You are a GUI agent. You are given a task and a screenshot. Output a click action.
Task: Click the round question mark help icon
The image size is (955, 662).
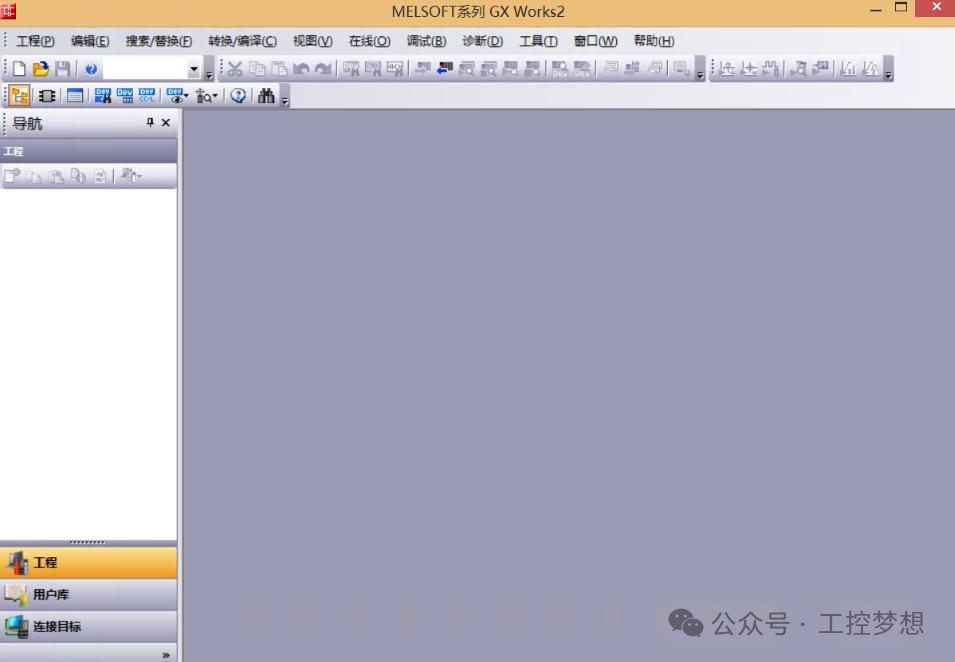pos(238,96)
